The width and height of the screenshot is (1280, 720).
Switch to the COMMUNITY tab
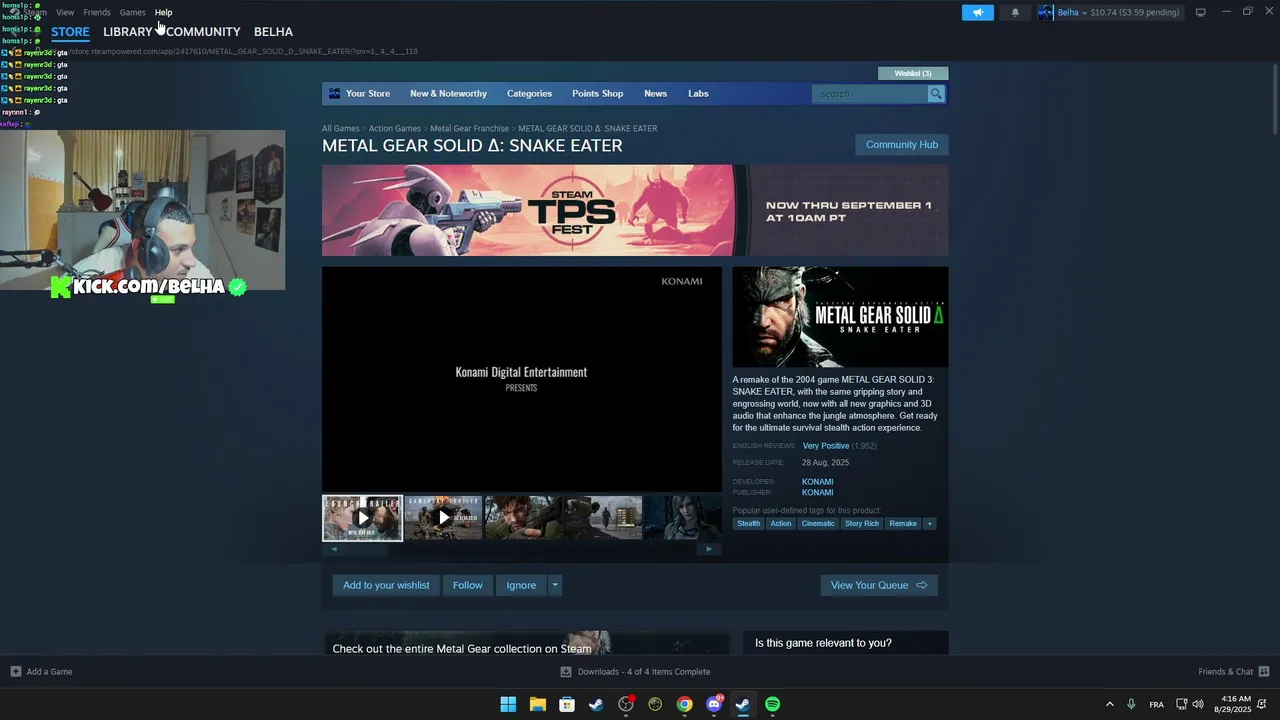[203, 32]
